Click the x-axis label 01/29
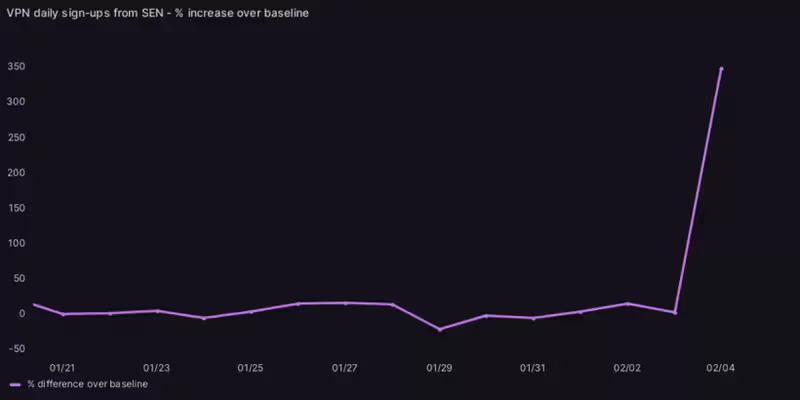Screen dimensions: 800x400 pyautogui.click(x=439, y=368)
